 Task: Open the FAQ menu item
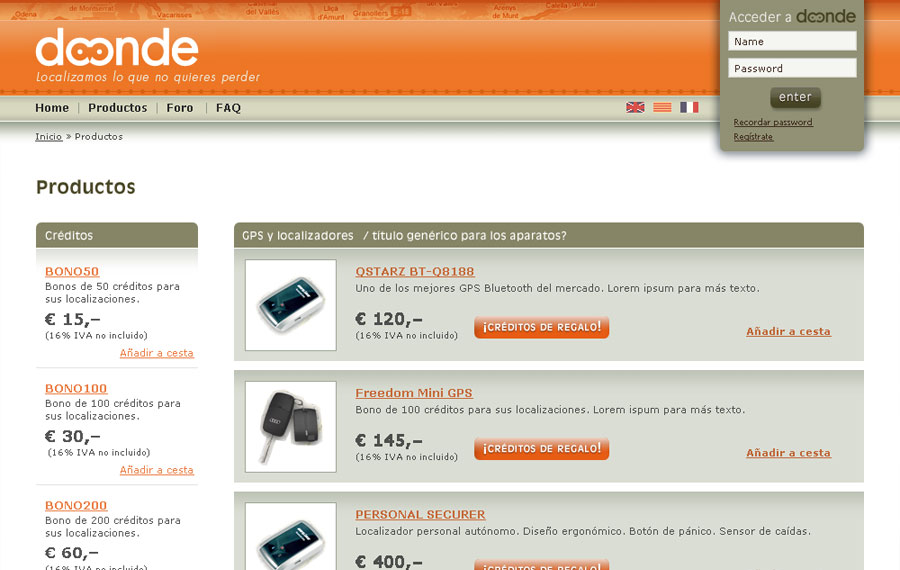228,108
